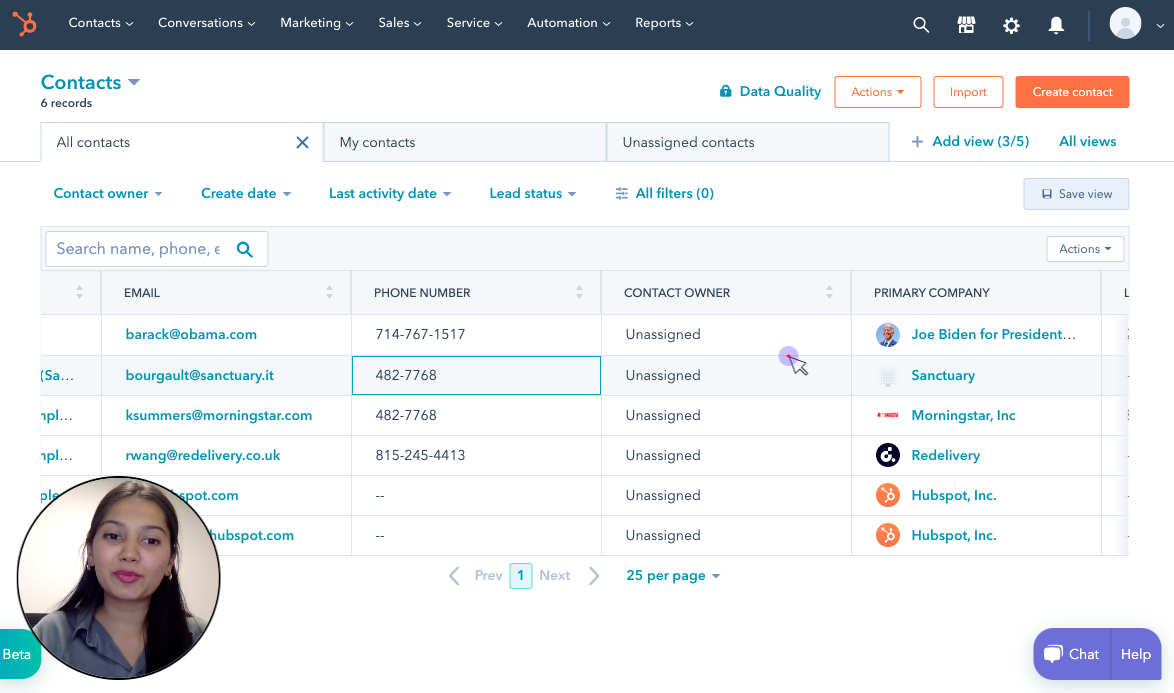1174x693 pixels.
Task: Open the 25 per page dropdown
Action: (x=673, y=576)
